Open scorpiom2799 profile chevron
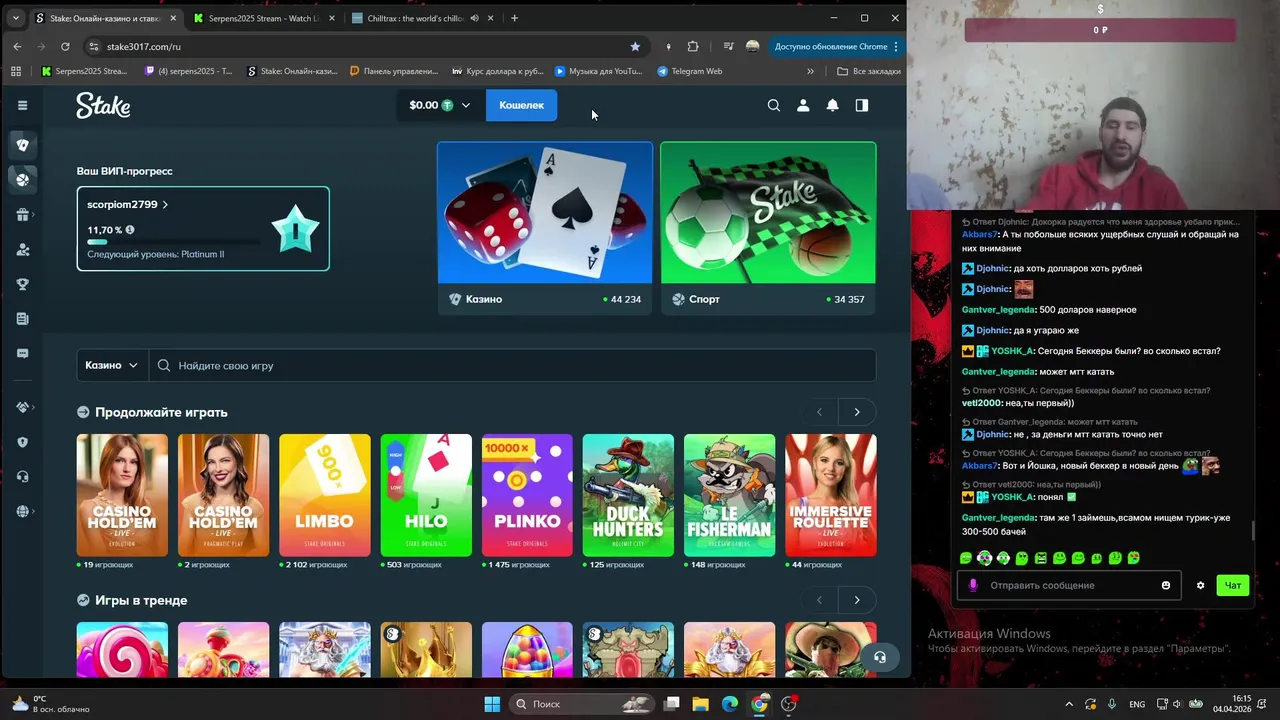 [165, 204]
